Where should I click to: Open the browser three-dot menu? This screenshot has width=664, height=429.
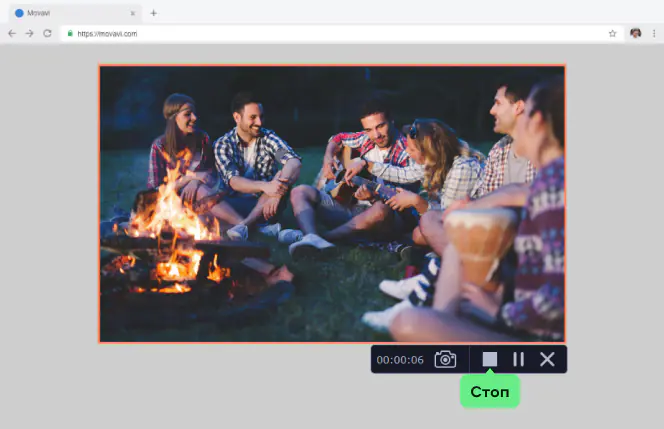tap(654, 33)
